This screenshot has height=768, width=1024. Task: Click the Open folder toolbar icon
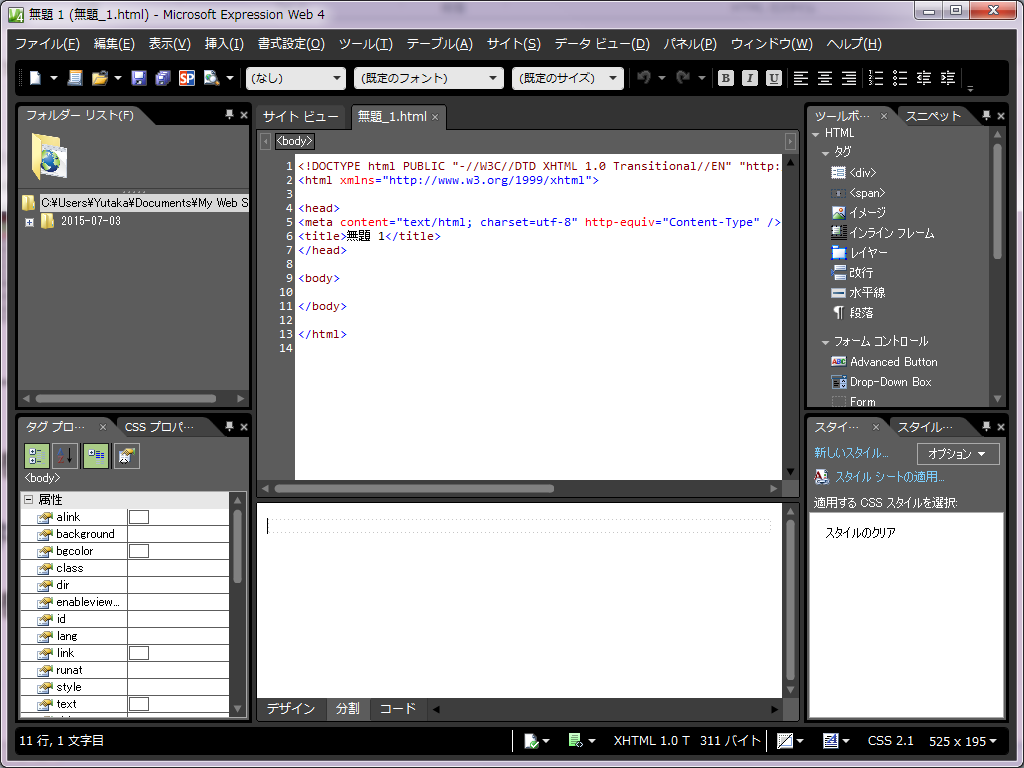99,78
